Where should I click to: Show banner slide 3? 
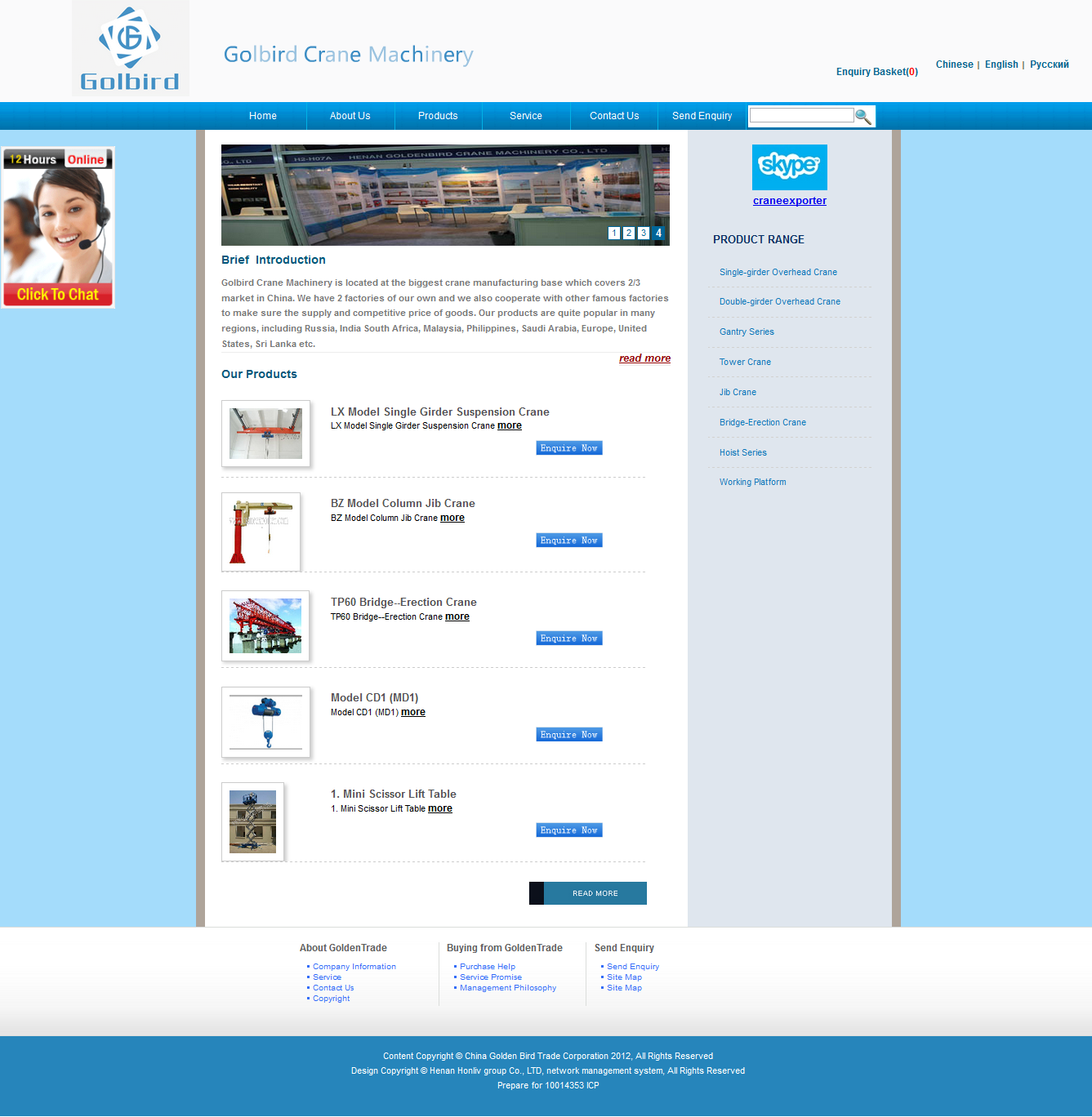pyautogui.click(x=644, y=234)
